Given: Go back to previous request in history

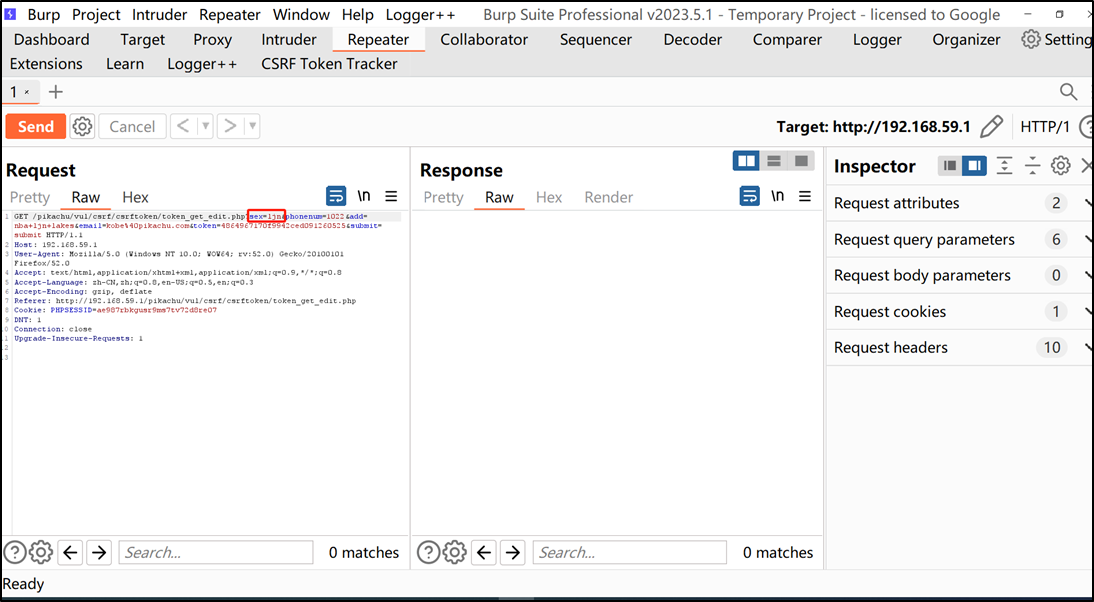Looking at the screenshot, I should point(183,126).
